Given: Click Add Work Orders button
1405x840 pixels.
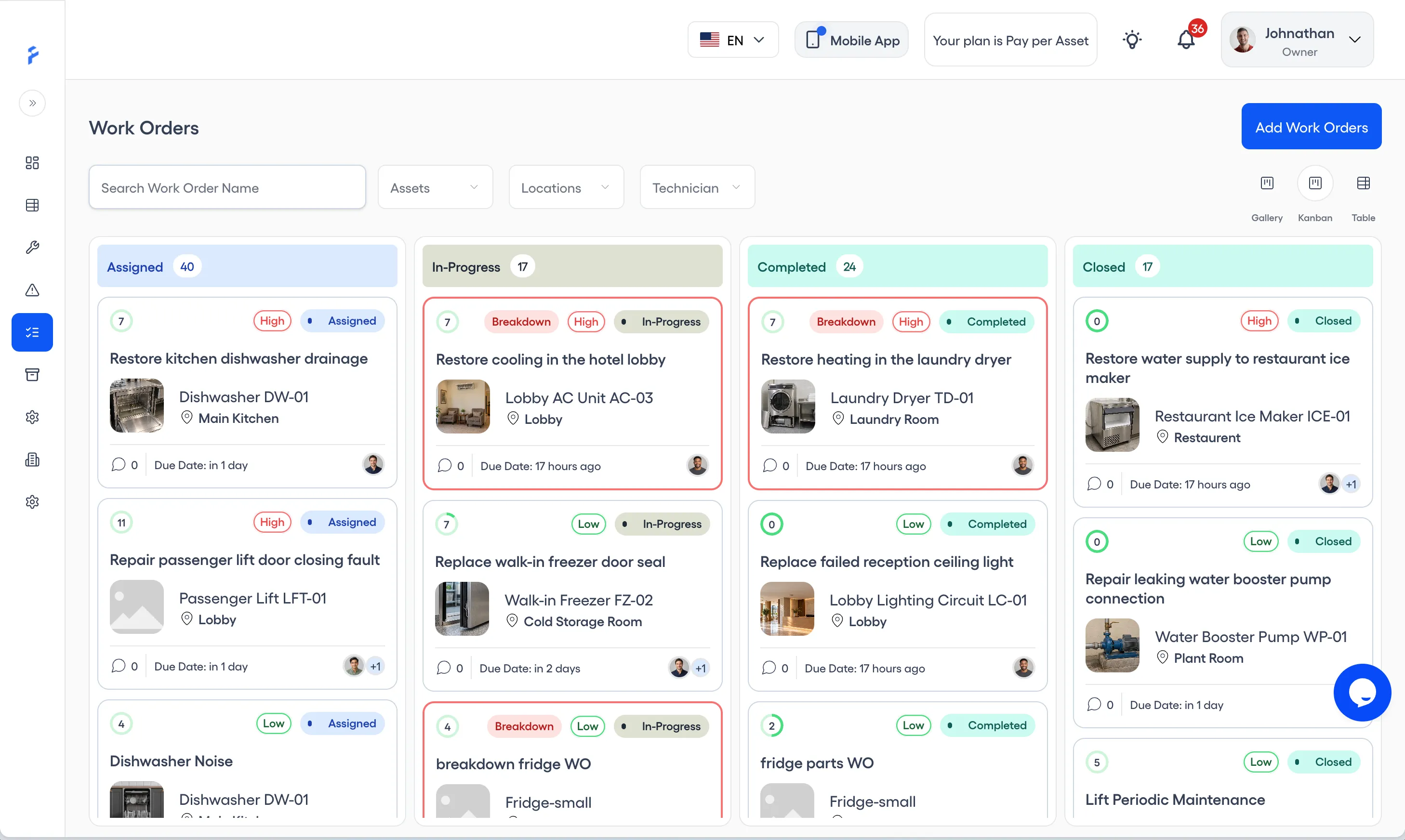Looking at the screenshot, I should 1311,126.
